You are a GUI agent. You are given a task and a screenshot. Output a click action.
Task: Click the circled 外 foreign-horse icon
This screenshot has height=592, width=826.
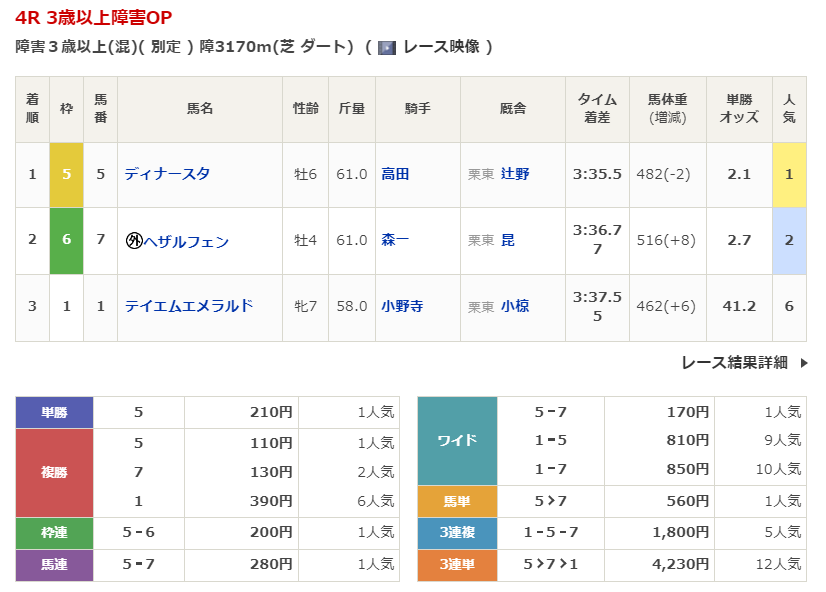click(133, 241)
